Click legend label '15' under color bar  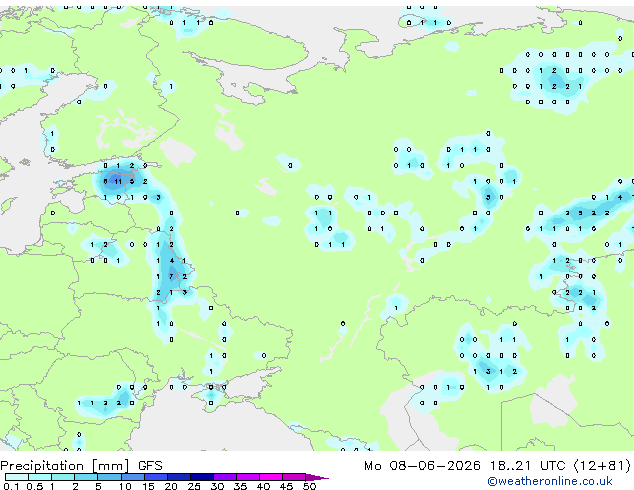pos(148,486)
